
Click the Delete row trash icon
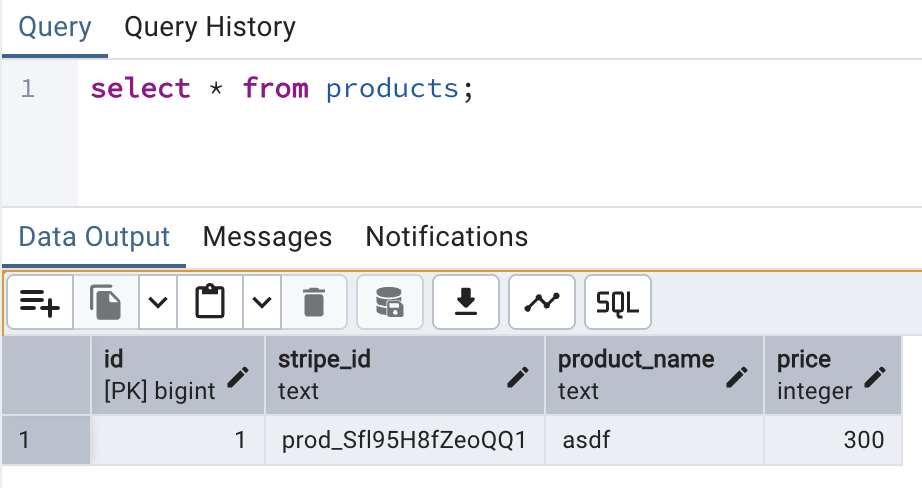pos(313,302)
